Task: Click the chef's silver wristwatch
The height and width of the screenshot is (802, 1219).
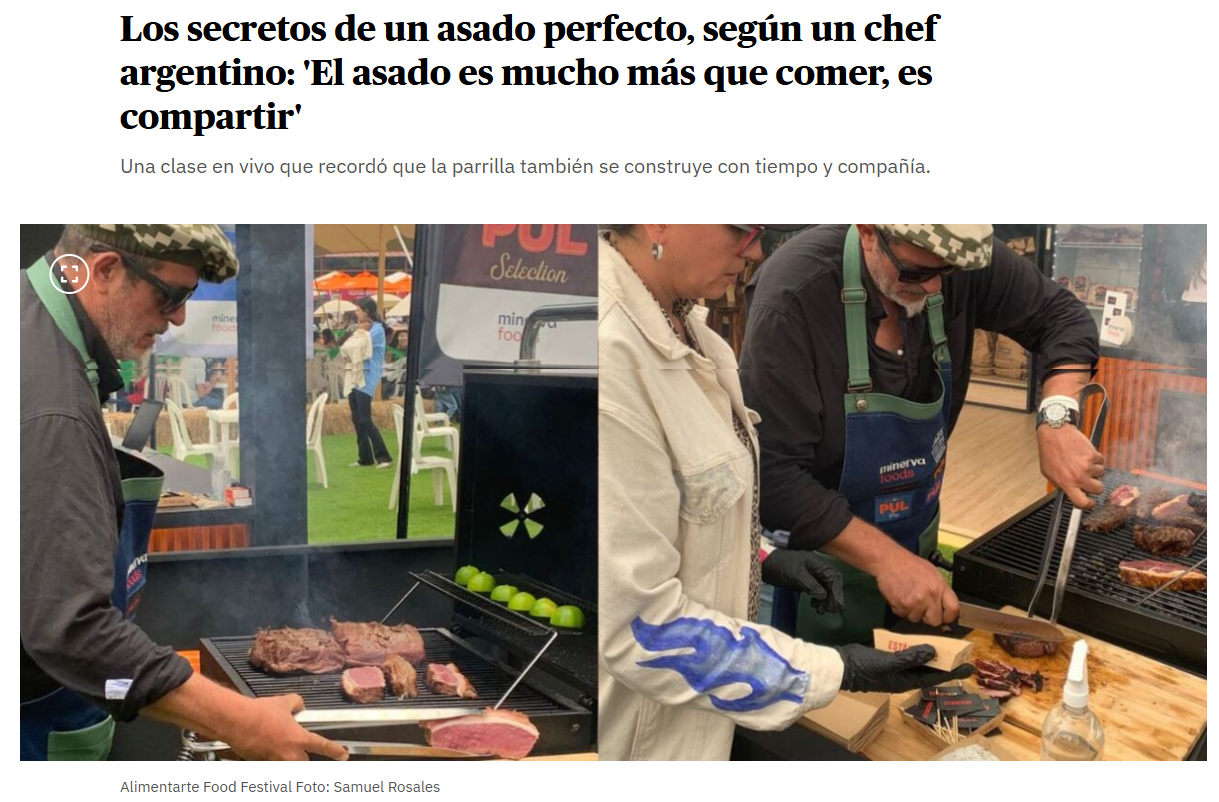Action: [1057, 411]
